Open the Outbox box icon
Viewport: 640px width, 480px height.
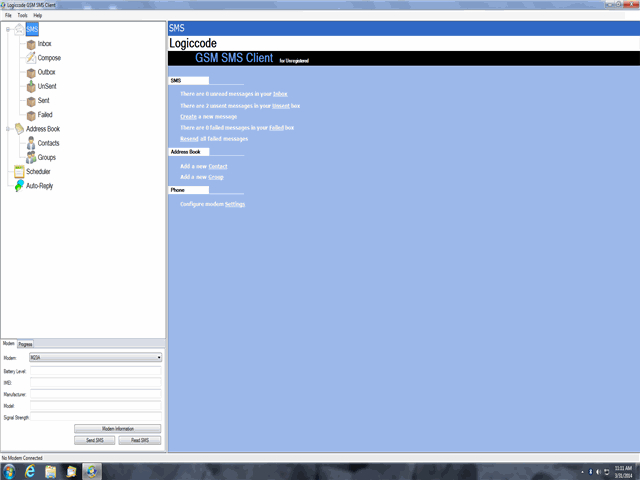click(x=30, y=72)
